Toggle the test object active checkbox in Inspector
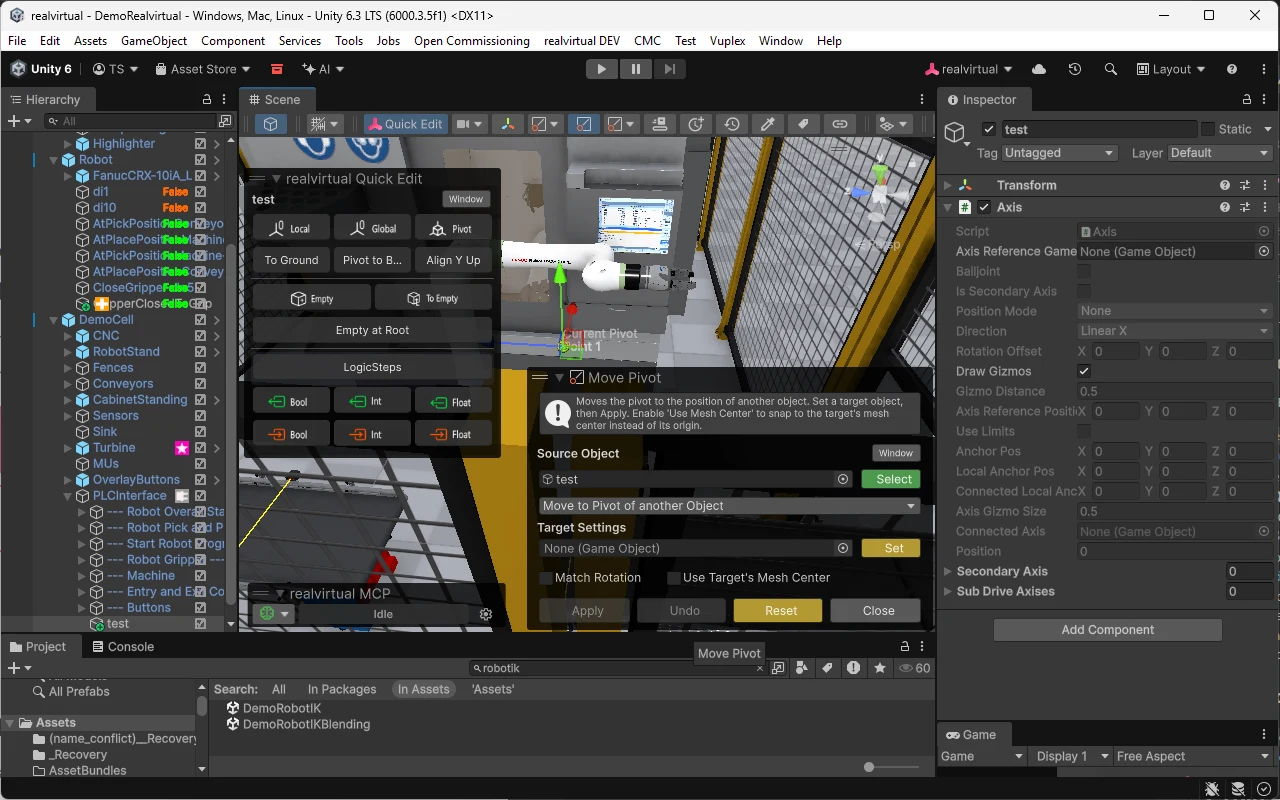The width and height of the screenshot is (1280, 800). pos(989,129)
